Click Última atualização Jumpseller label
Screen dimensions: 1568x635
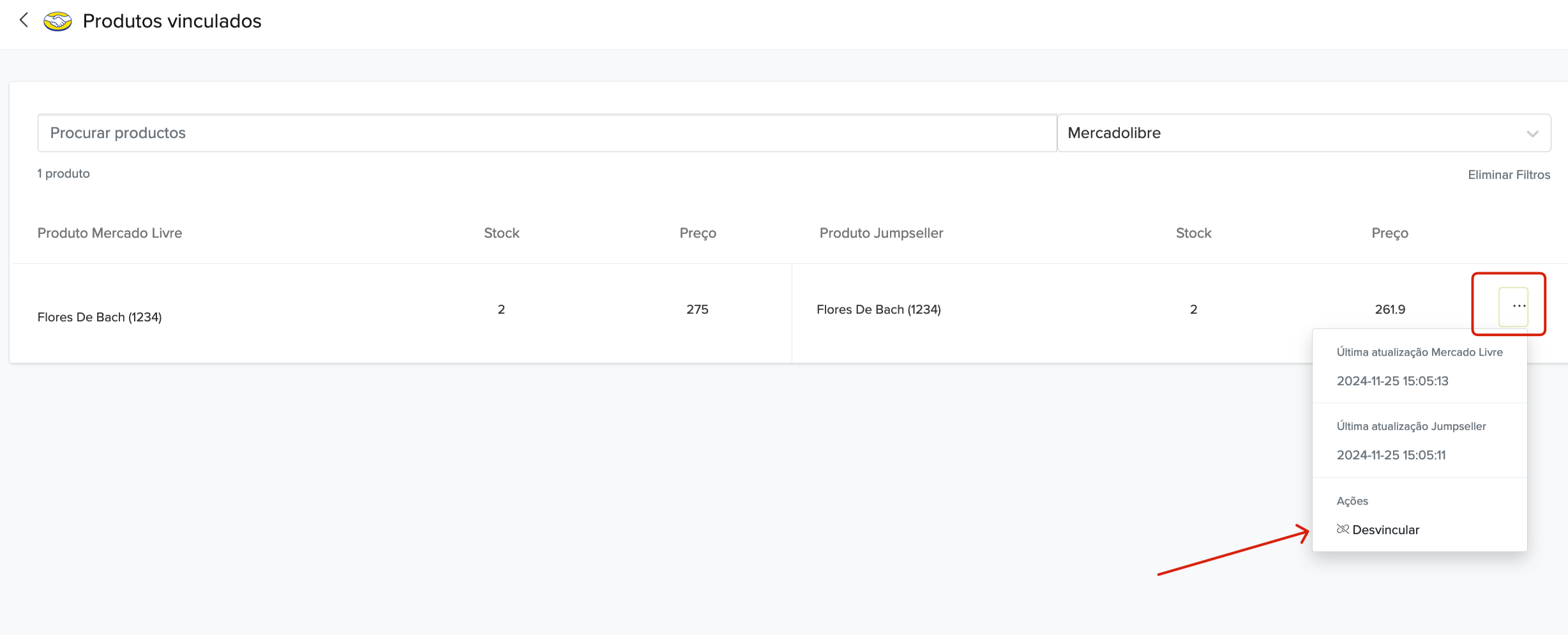pos(1412,426)
